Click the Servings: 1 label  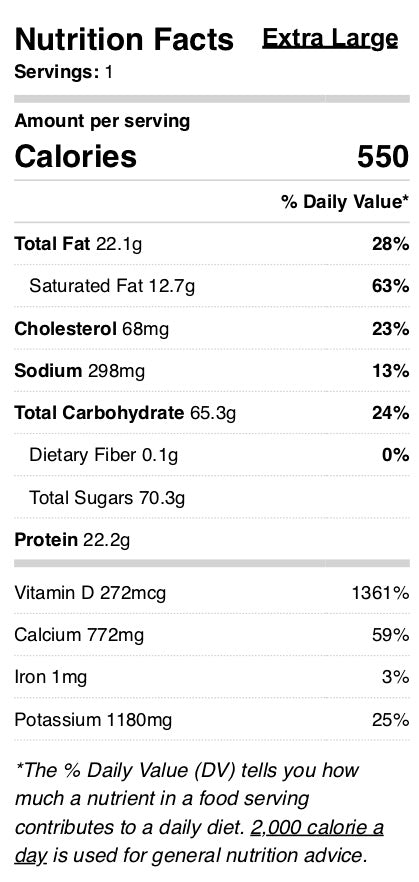(63, 73)
